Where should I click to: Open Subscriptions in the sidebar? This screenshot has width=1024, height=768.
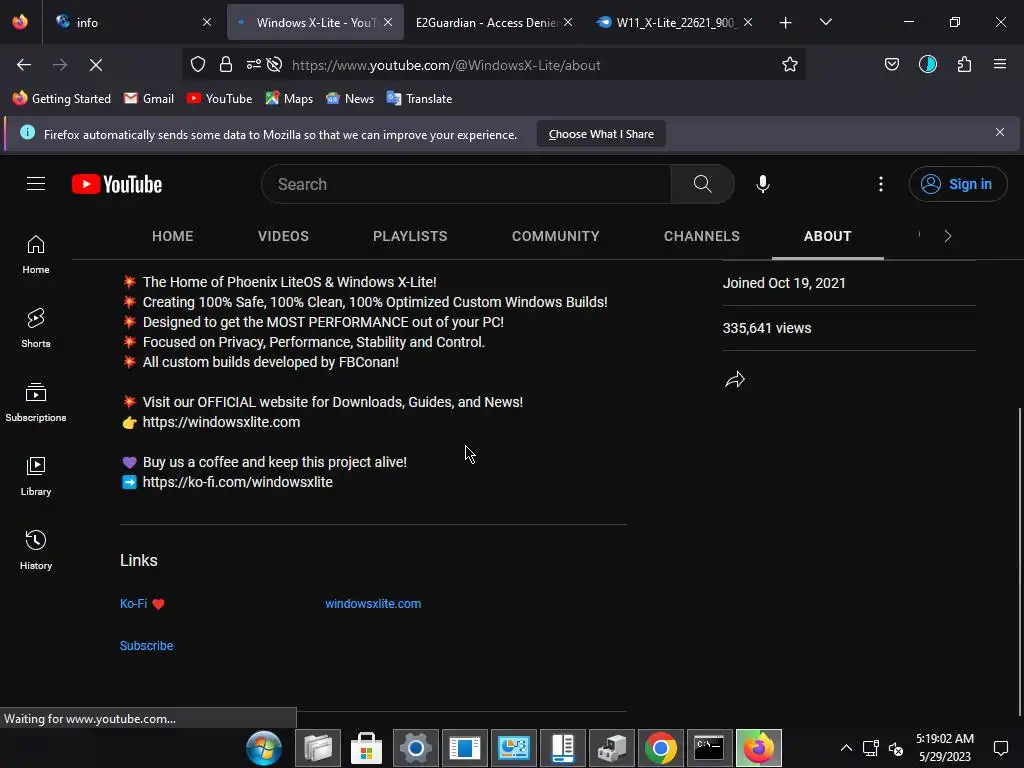[36, 402]
